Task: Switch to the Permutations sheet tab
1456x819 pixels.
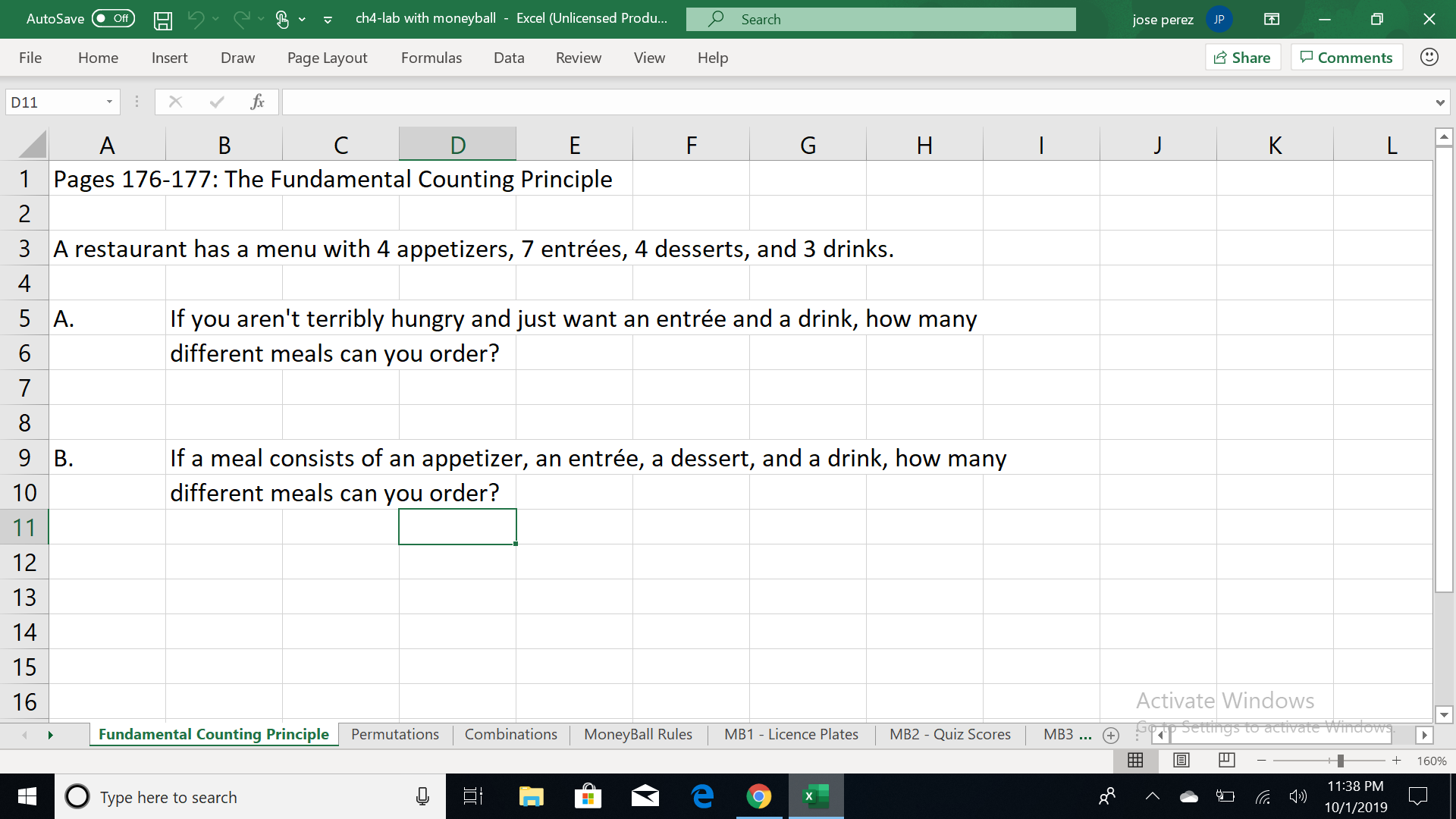Action: pyautogui.click(x=394, y=734)
